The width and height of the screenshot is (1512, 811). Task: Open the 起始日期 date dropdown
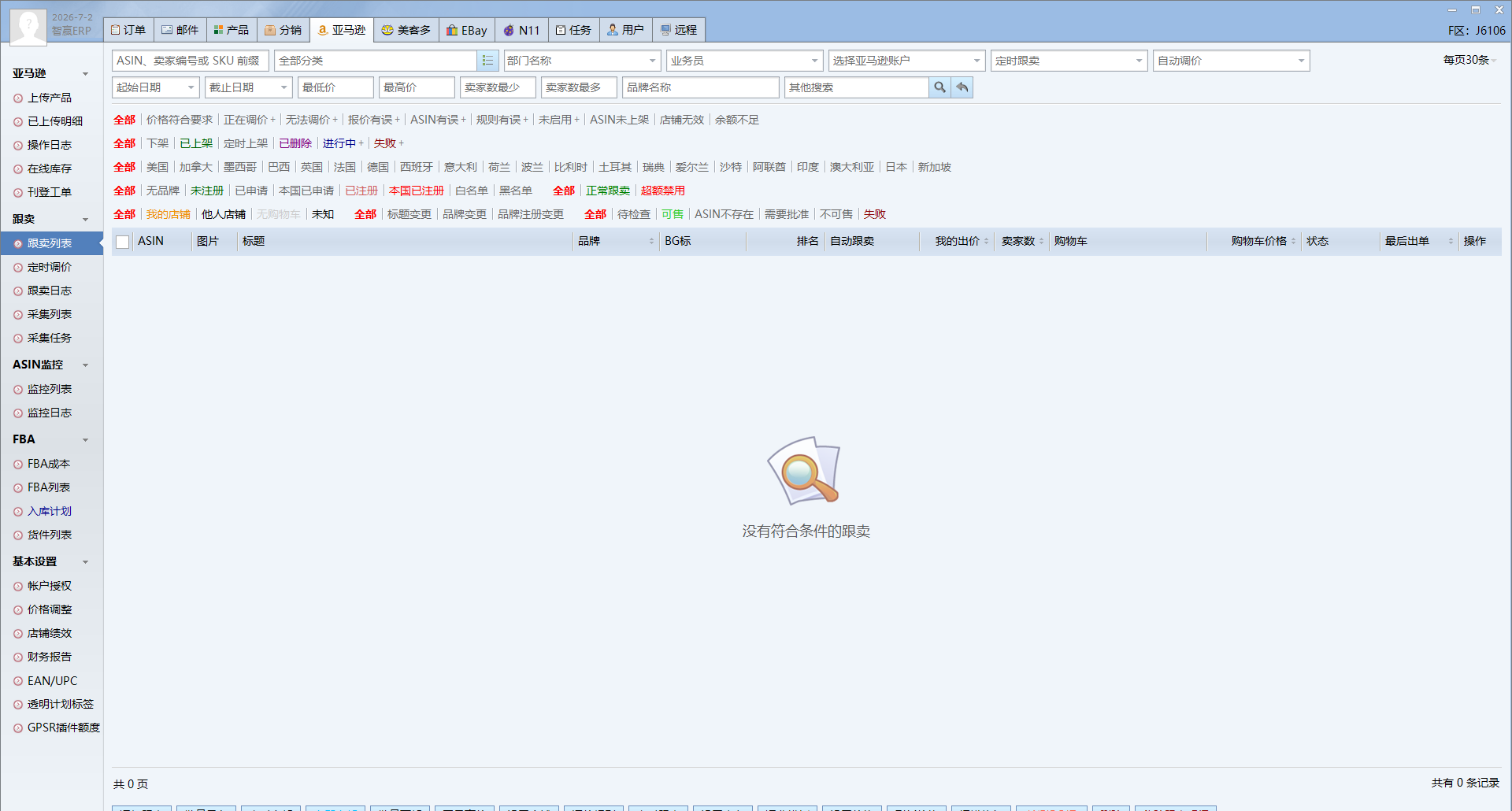tap(156, 87)
